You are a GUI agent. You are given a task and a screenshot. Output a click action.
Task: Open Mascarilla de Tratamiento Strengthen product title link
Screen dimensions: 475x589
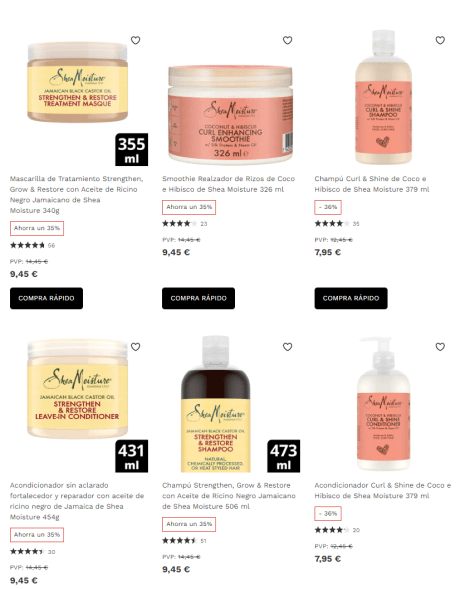[77, 195]
